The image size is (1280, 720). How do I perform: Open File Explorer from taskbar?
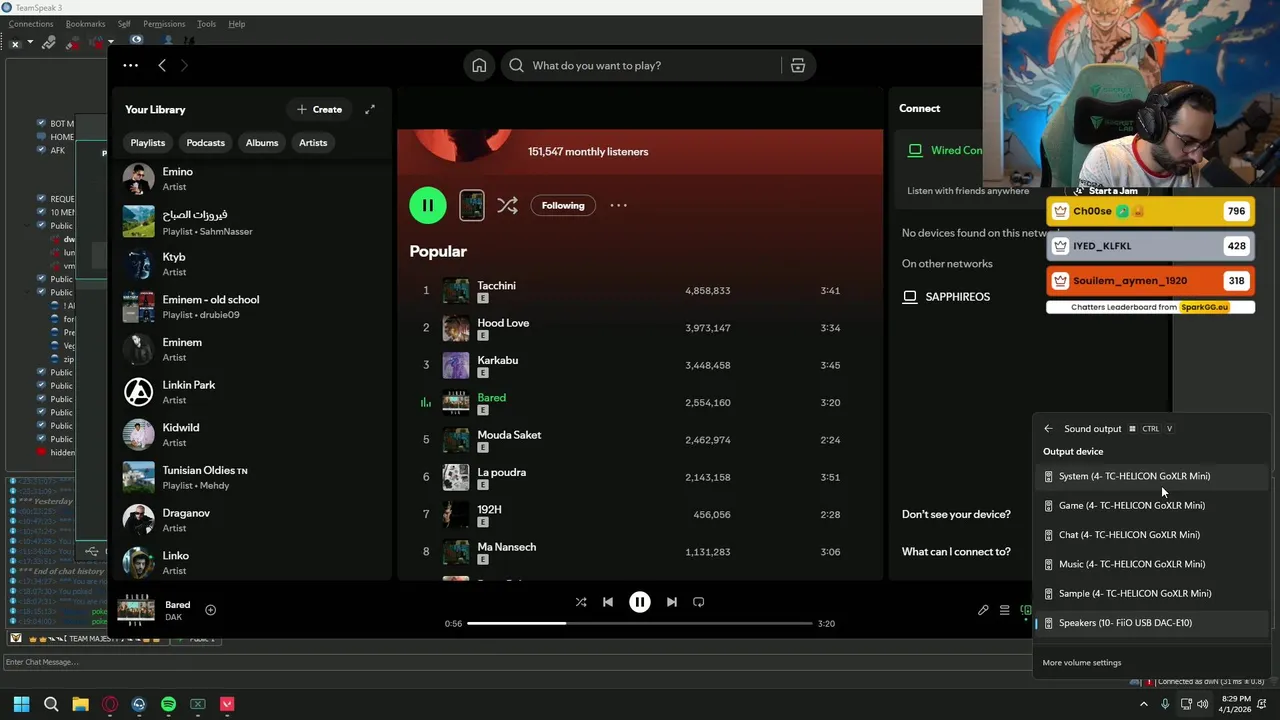pos(80,704)
